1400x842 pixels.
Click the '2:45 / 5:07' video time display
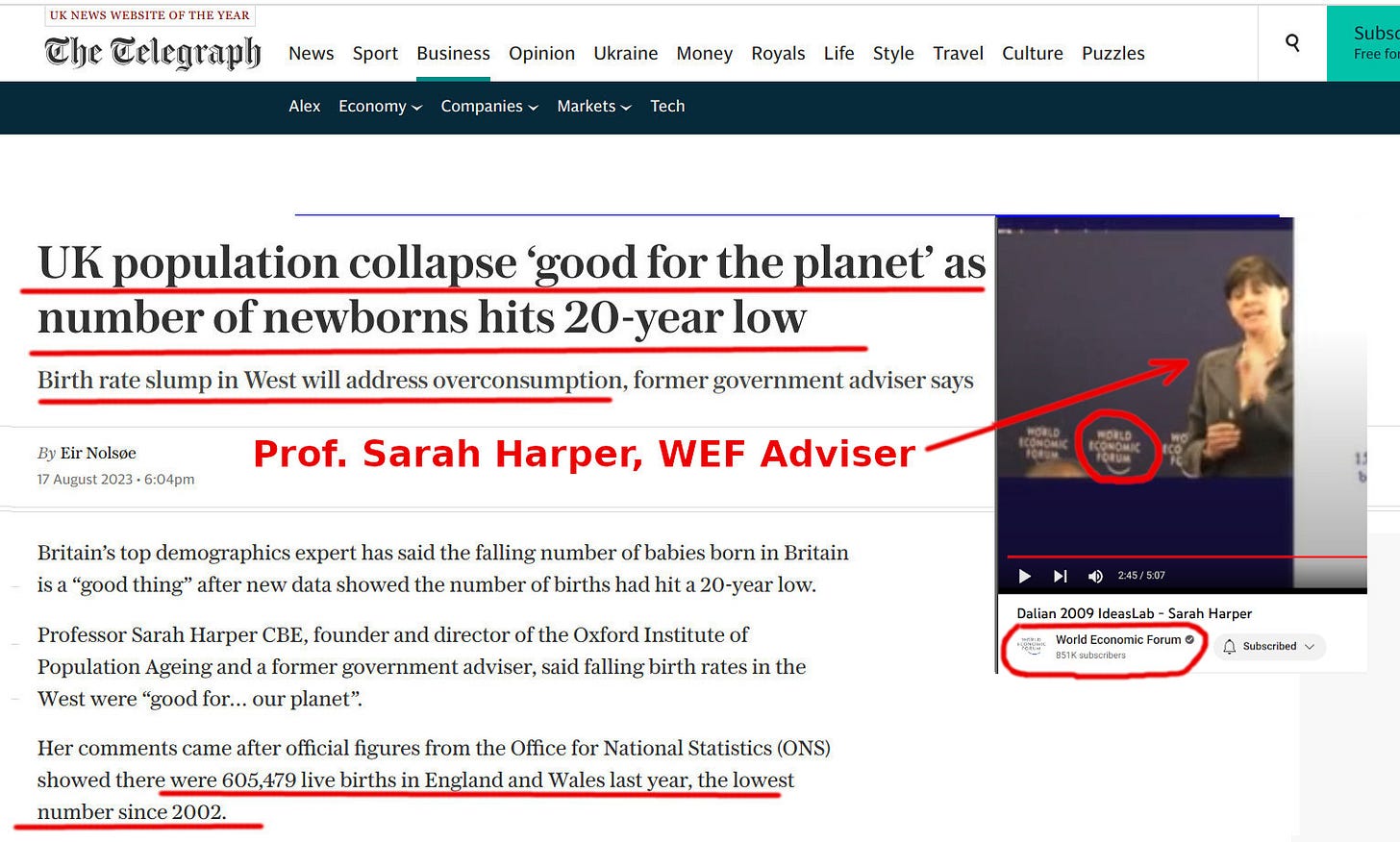(1141, 576)
